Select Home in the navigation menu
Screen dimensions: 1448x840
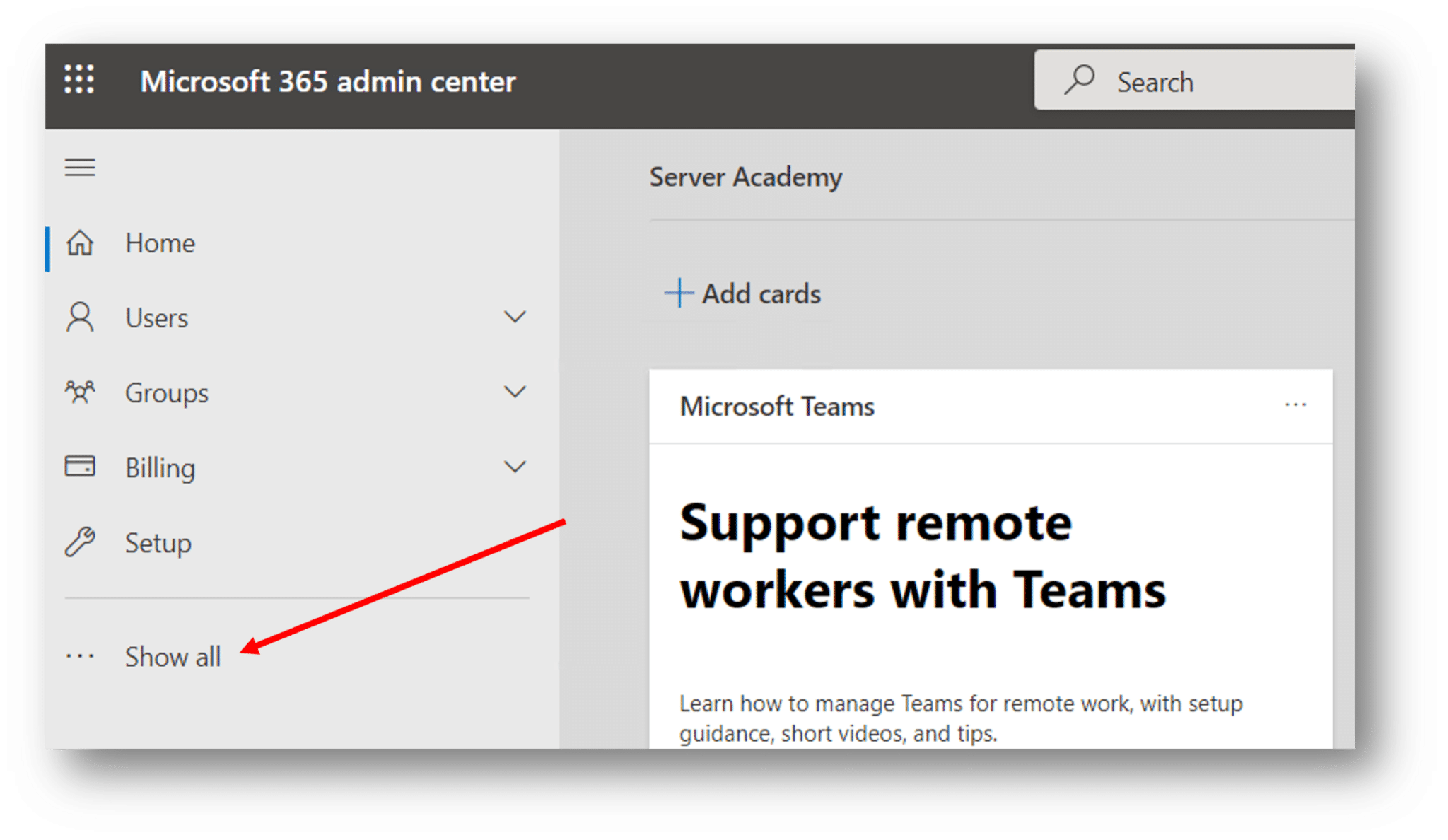(160, 243)
